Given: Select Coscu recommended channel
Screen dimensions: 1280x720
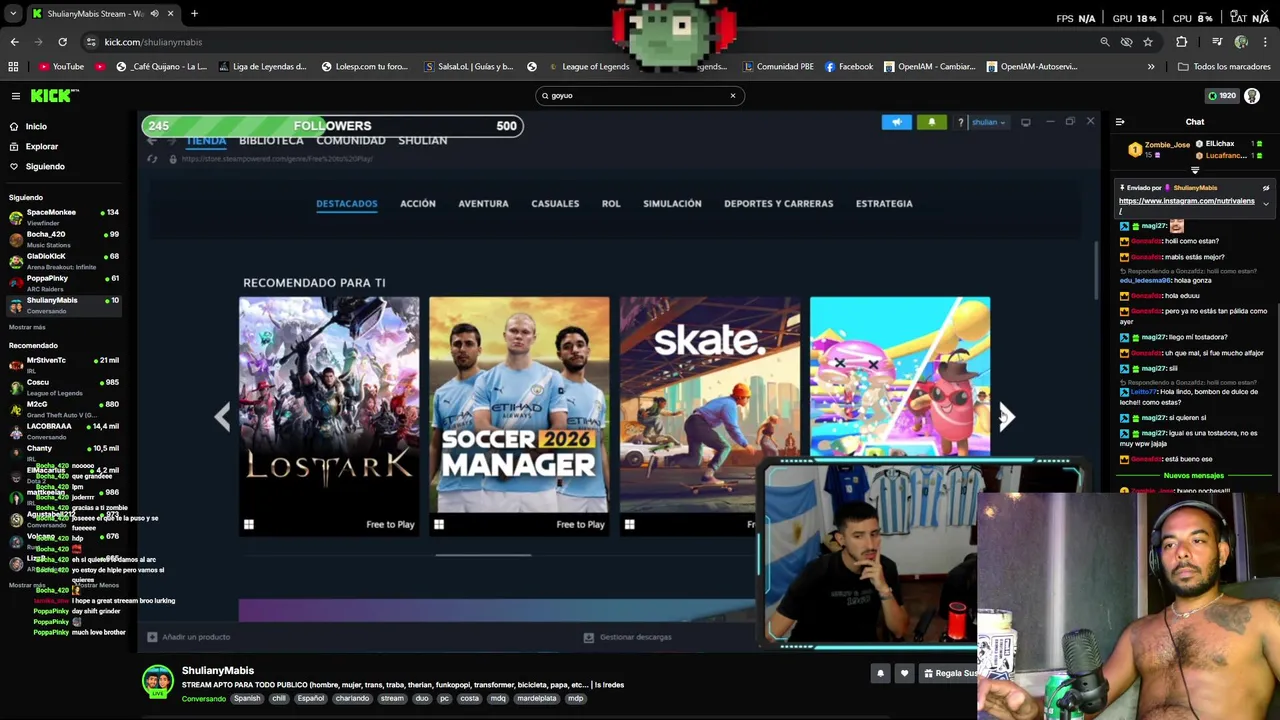Looking at the screenshot, I should point(62,386).
